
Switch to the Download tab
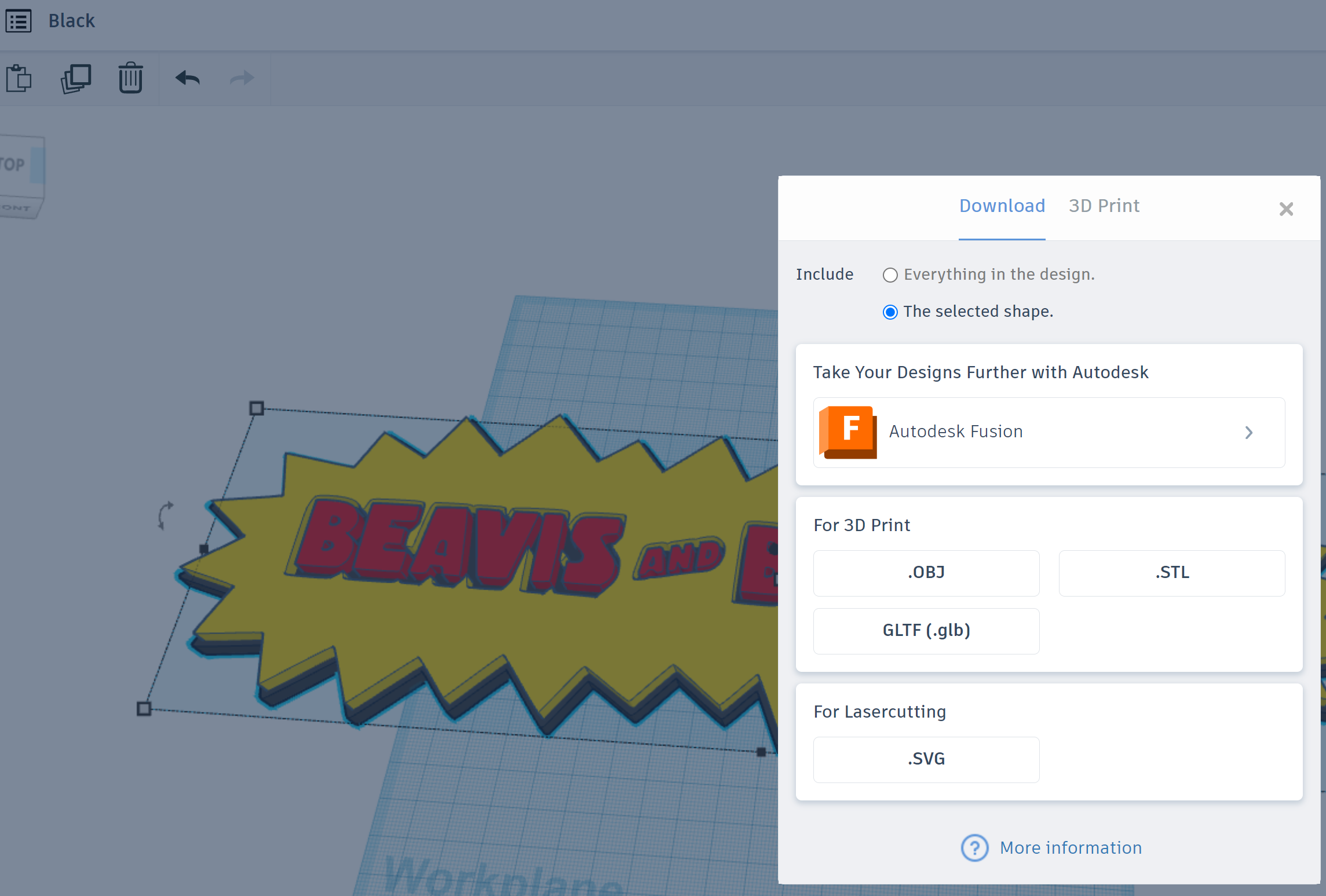[1002, 206]
